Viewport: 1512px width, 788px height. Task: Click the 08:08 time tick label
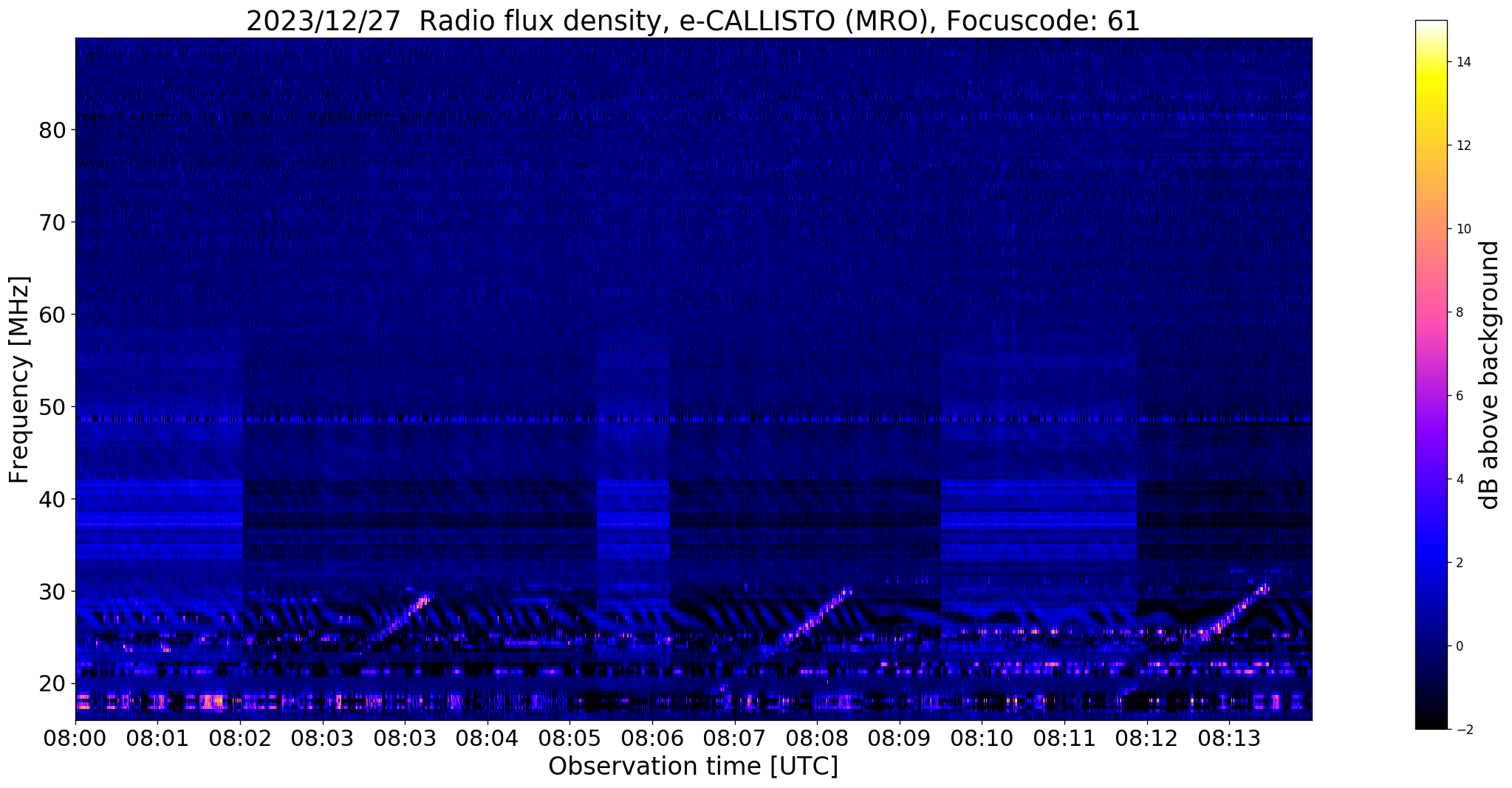817,737
